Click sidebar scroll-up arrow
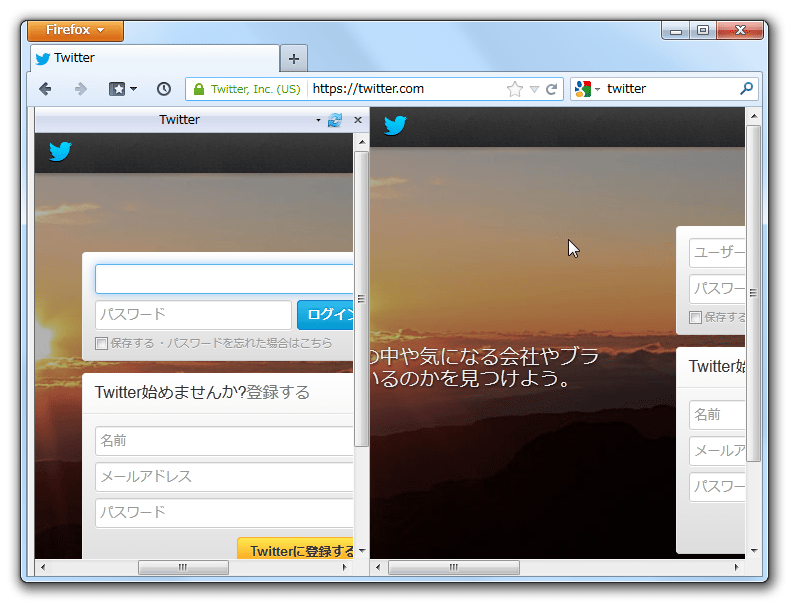Screen dimensions: 793x607 (x=362, y=142)
